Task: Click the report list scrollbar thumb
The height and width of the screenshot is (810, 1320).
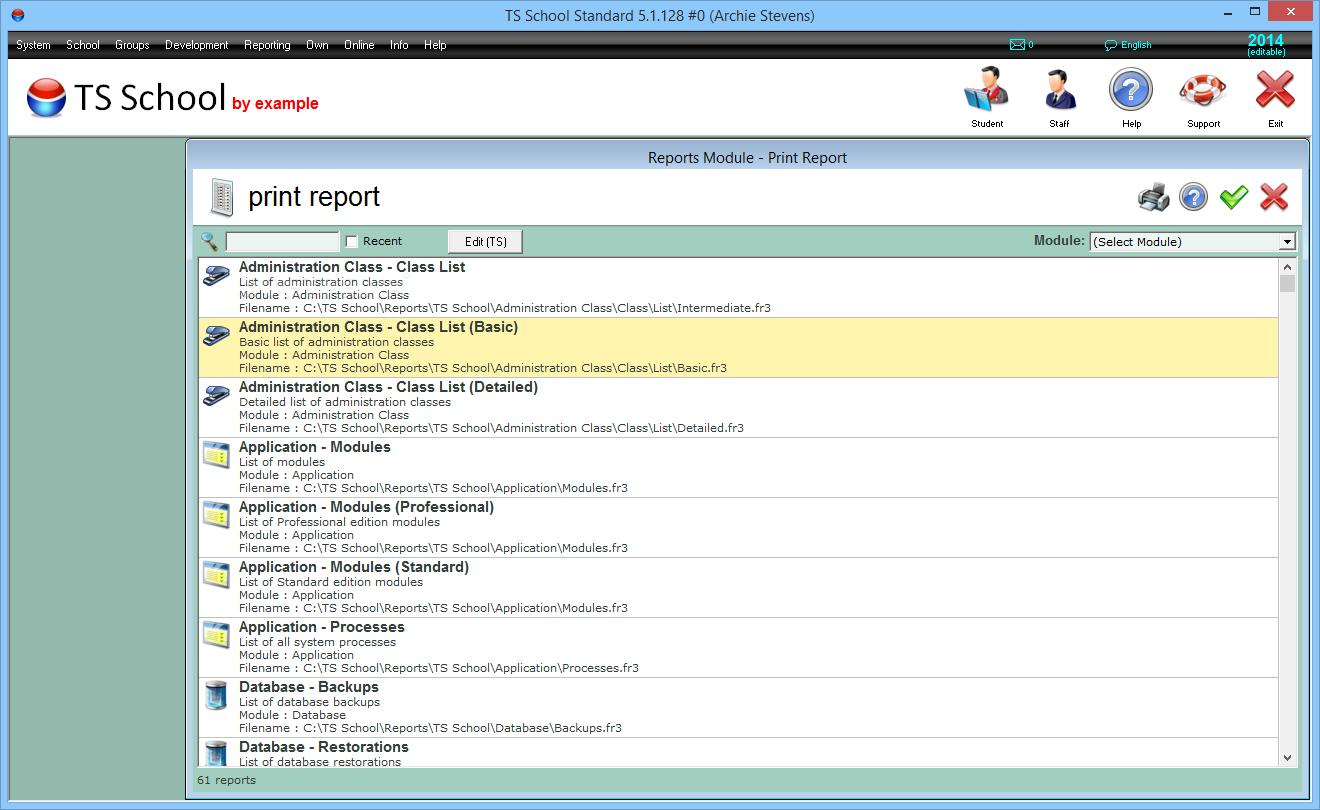Action: pos(1287,283)
